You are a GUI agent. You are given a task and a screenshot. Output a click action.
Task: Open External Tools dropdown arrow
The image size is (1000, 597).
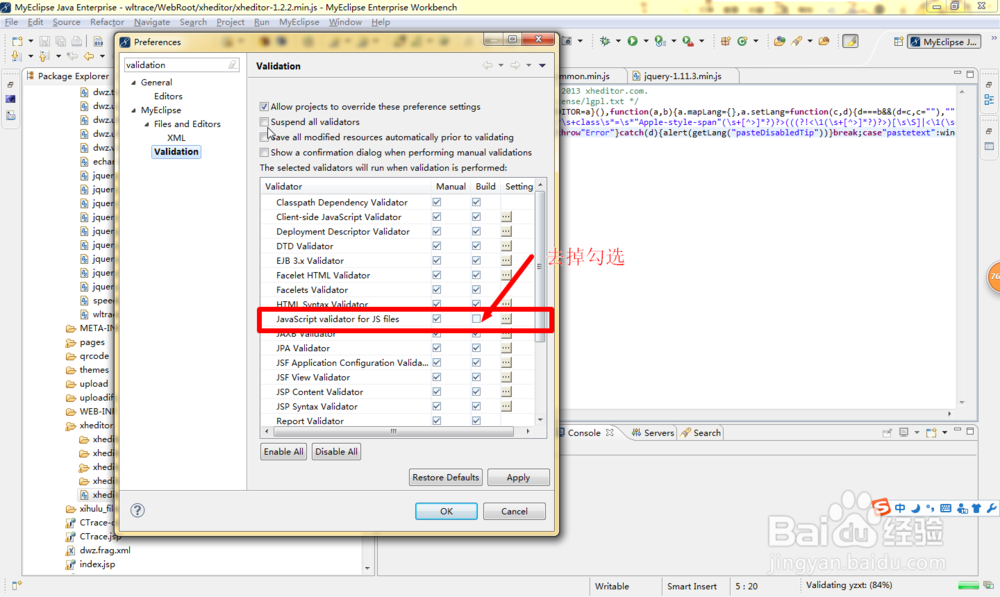[701, 41]
